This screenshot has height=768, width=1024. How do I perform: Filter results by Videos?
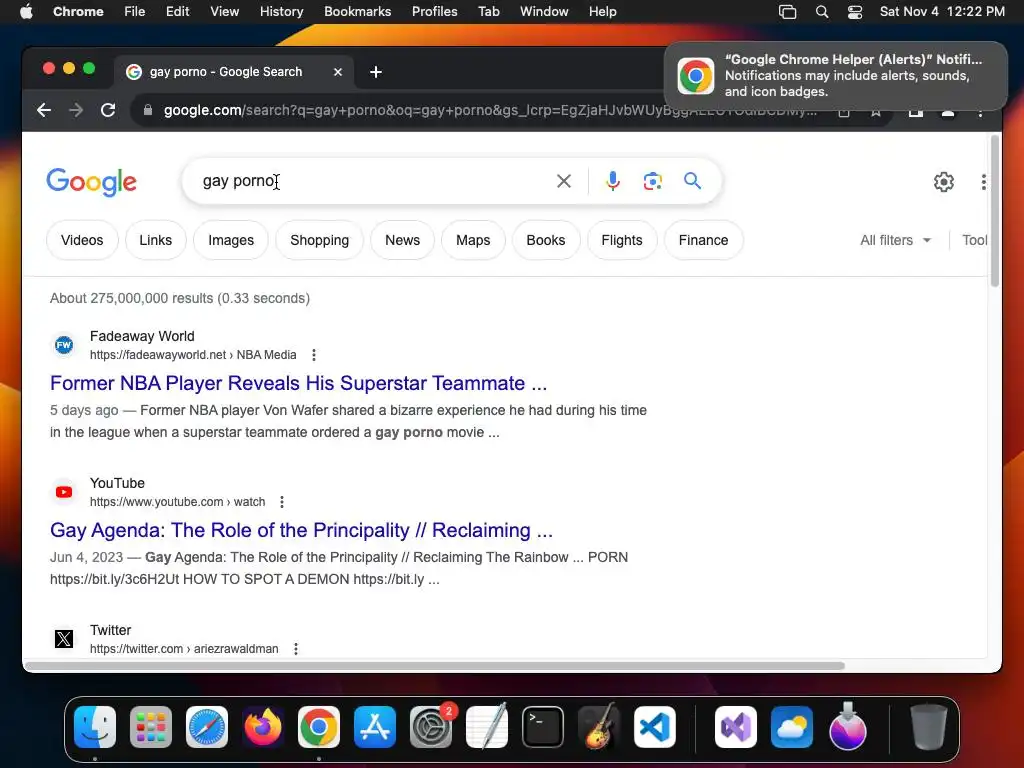pos(82,240)
